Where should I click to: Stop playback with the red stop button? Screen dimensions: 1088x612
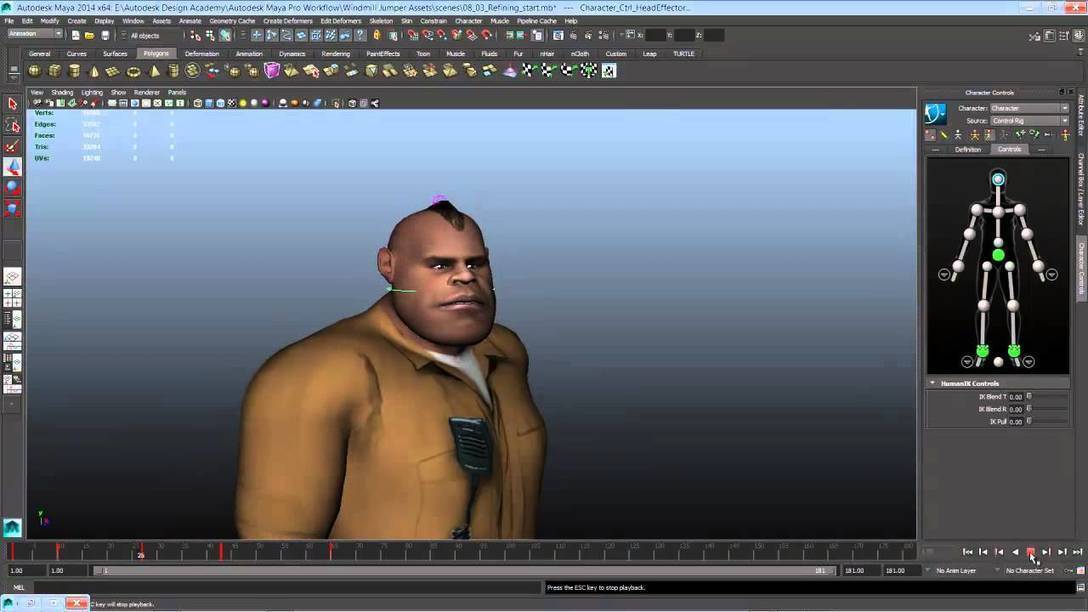pyautogui.click(x=1030, y=551)
